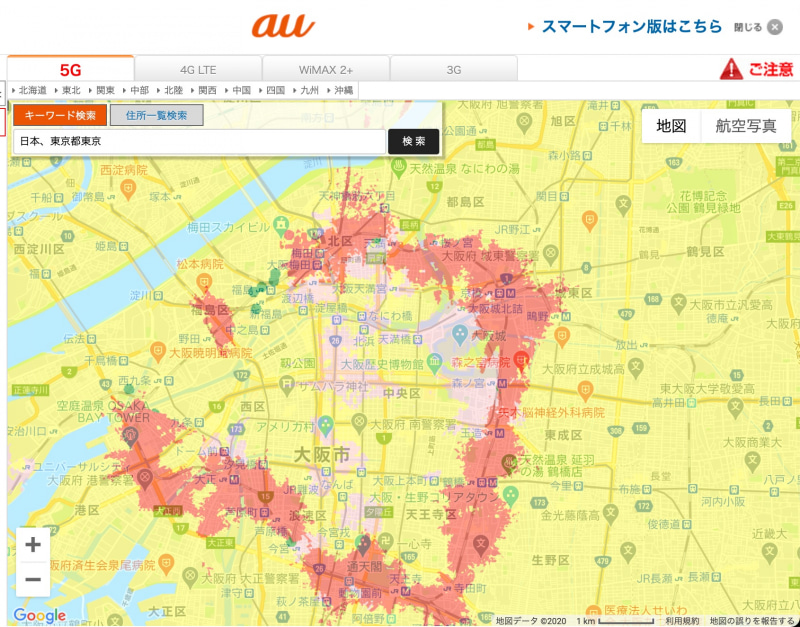
Task: Click 東大阪大学敬愛高 label
Action: [x=707, y=389]
